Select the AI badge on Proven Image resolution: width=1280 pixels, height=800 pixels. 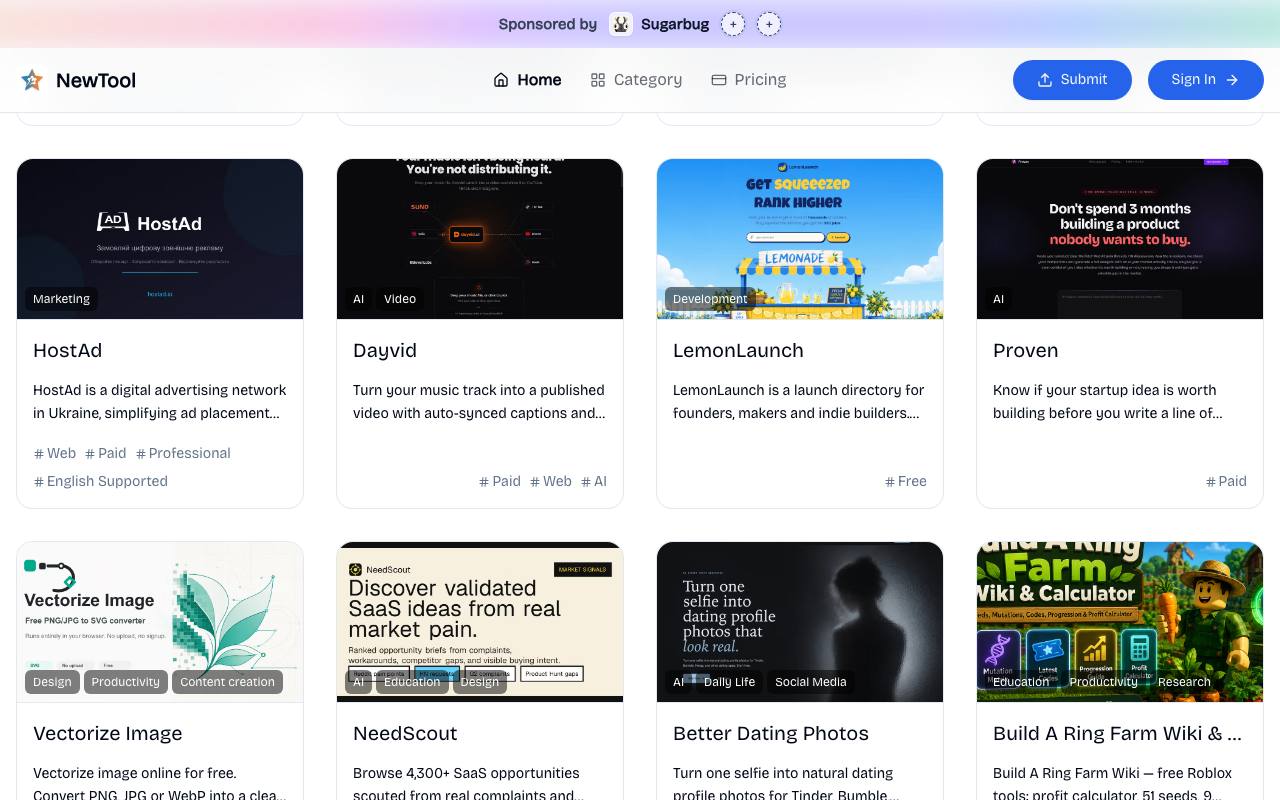998,299
